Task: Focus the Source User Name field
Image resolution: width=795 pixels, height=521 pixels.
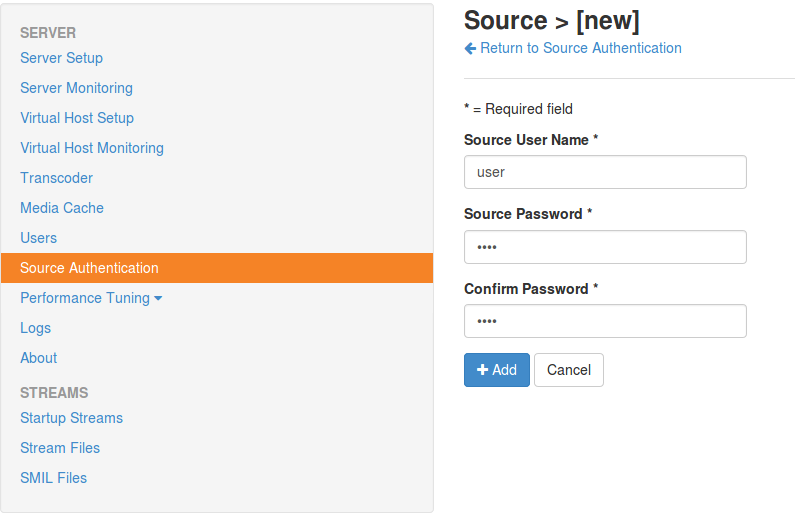Action: point(605,172)
